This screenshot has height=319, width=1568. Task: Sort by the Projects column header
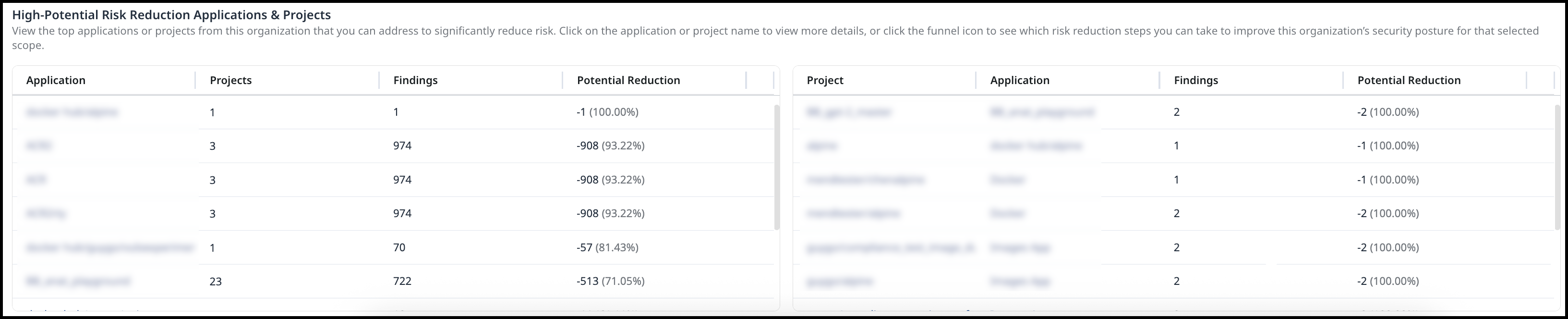click(231, 80)
